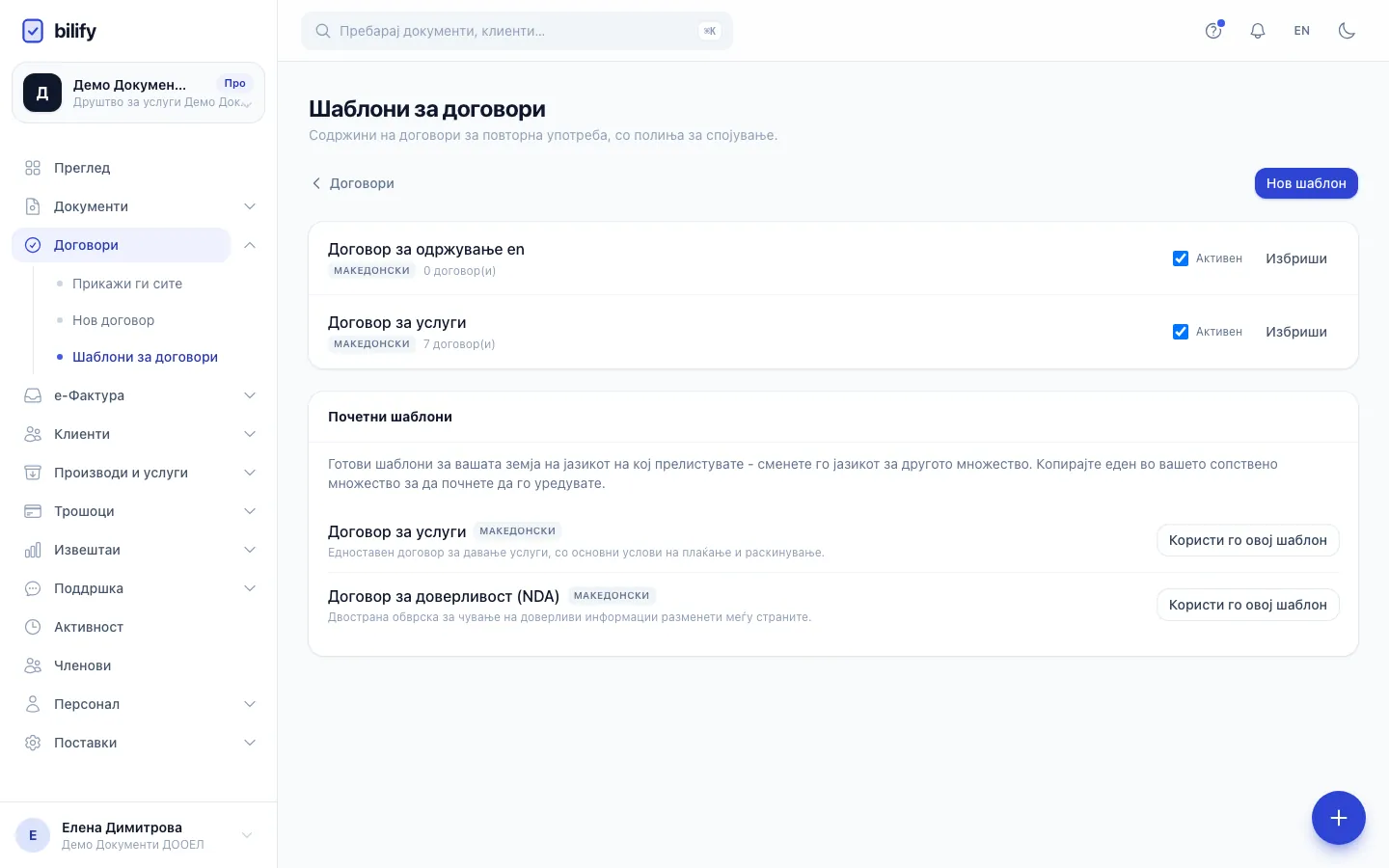
Task: Click the Поставки gear icon
Action: (x=33, y=743)
